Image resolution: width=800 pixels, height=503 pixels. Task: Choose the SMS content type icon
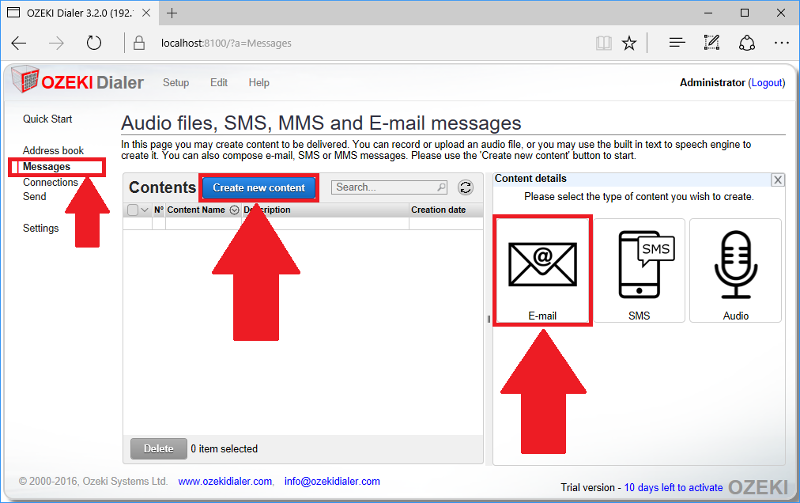coord(640,268)
